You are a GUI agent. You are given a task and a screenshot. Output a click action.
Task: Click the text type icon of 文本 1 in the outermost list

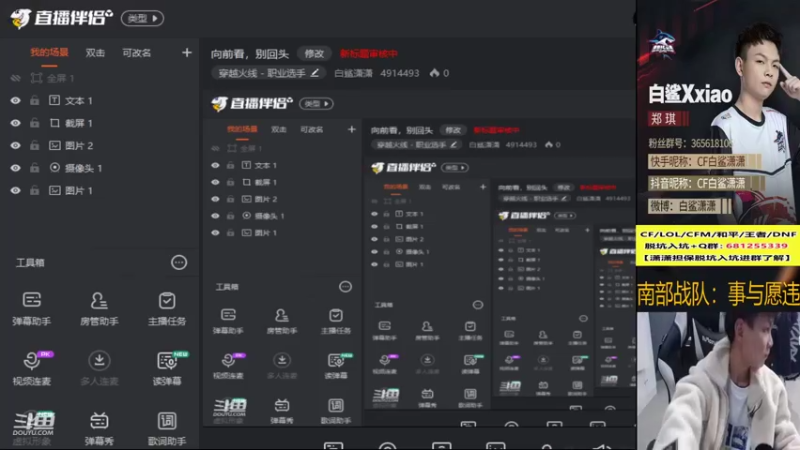point(55,101)
